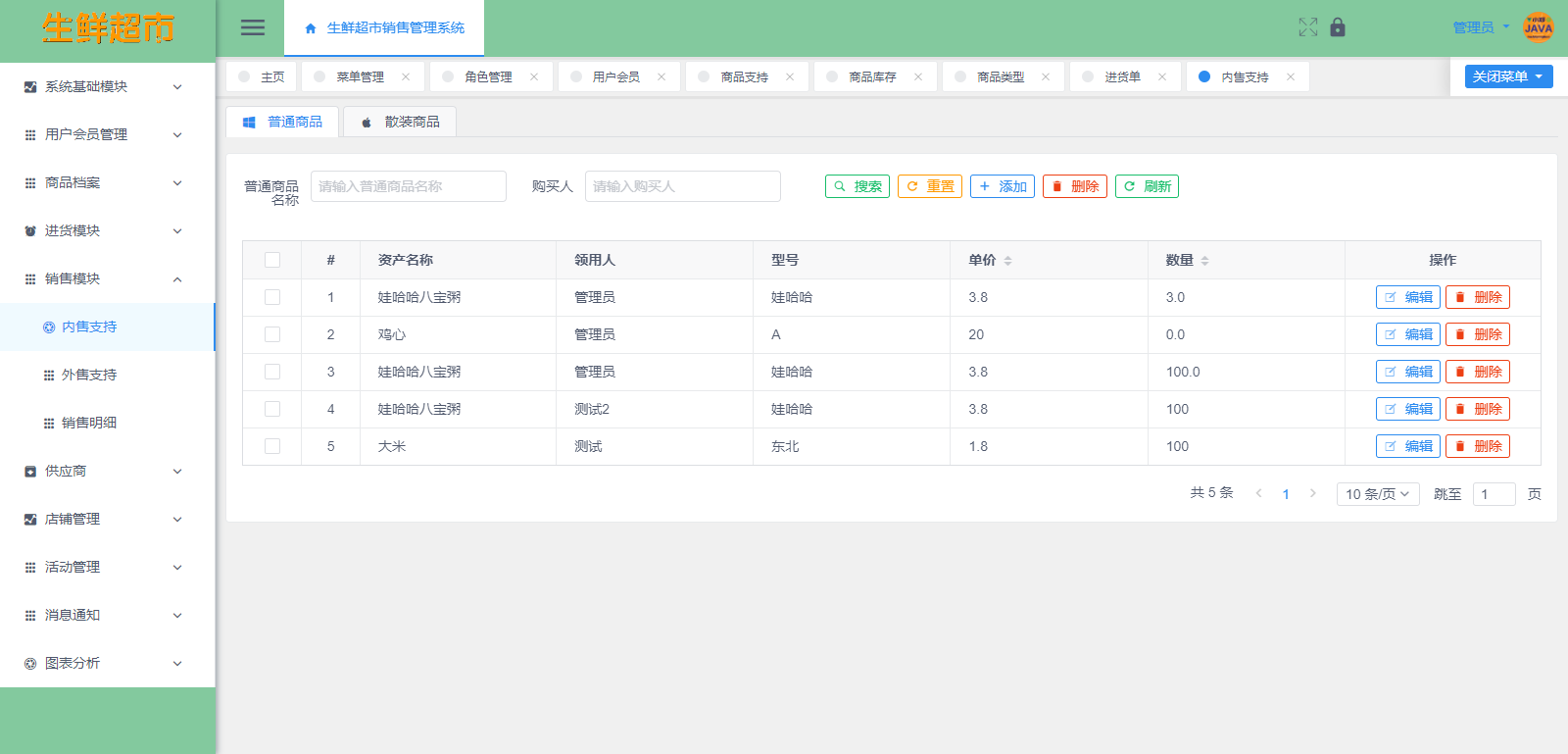
Task: Sort table by 数量 column
Action: [1204, 261]
